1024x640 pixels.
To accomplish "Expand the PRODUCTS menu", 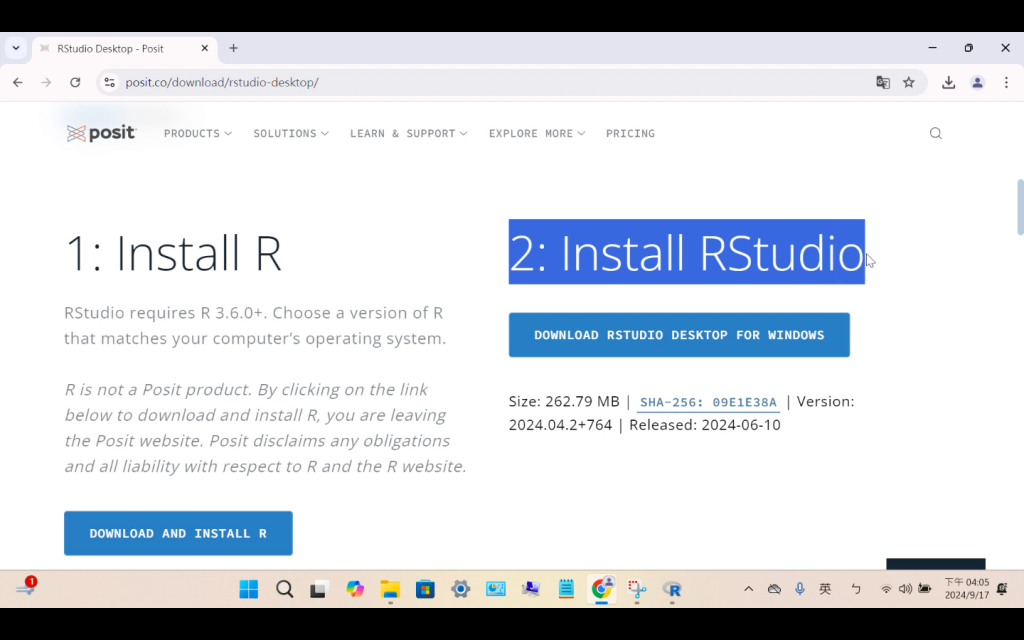I will click(x=197, y=133).
